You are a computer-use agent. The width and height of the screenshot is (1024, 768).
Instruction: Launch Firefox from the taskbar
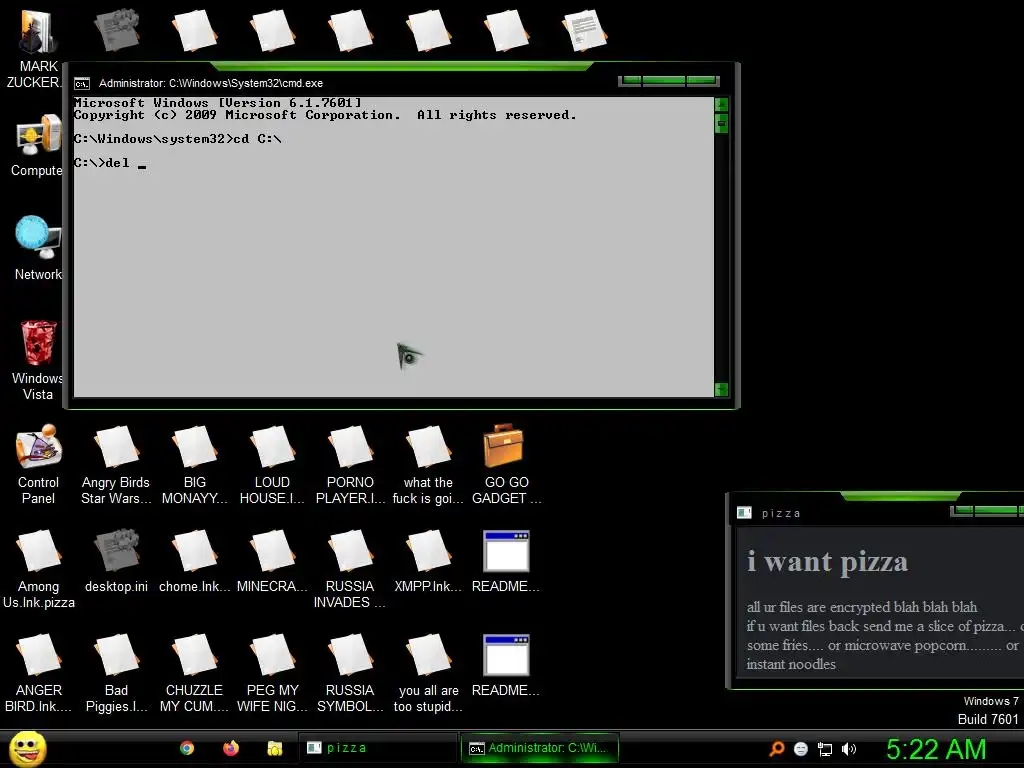tap(231, 748)
